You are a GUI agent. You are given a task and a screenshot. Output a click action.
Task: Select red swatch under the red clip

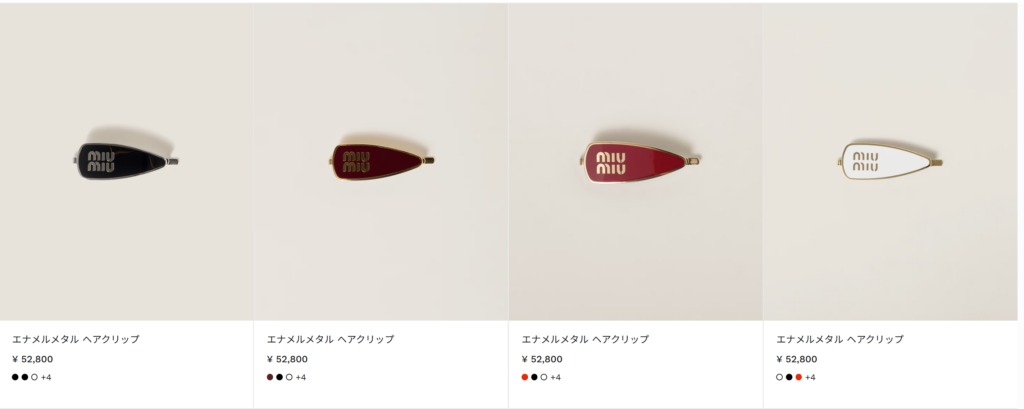tap(524, 377)
